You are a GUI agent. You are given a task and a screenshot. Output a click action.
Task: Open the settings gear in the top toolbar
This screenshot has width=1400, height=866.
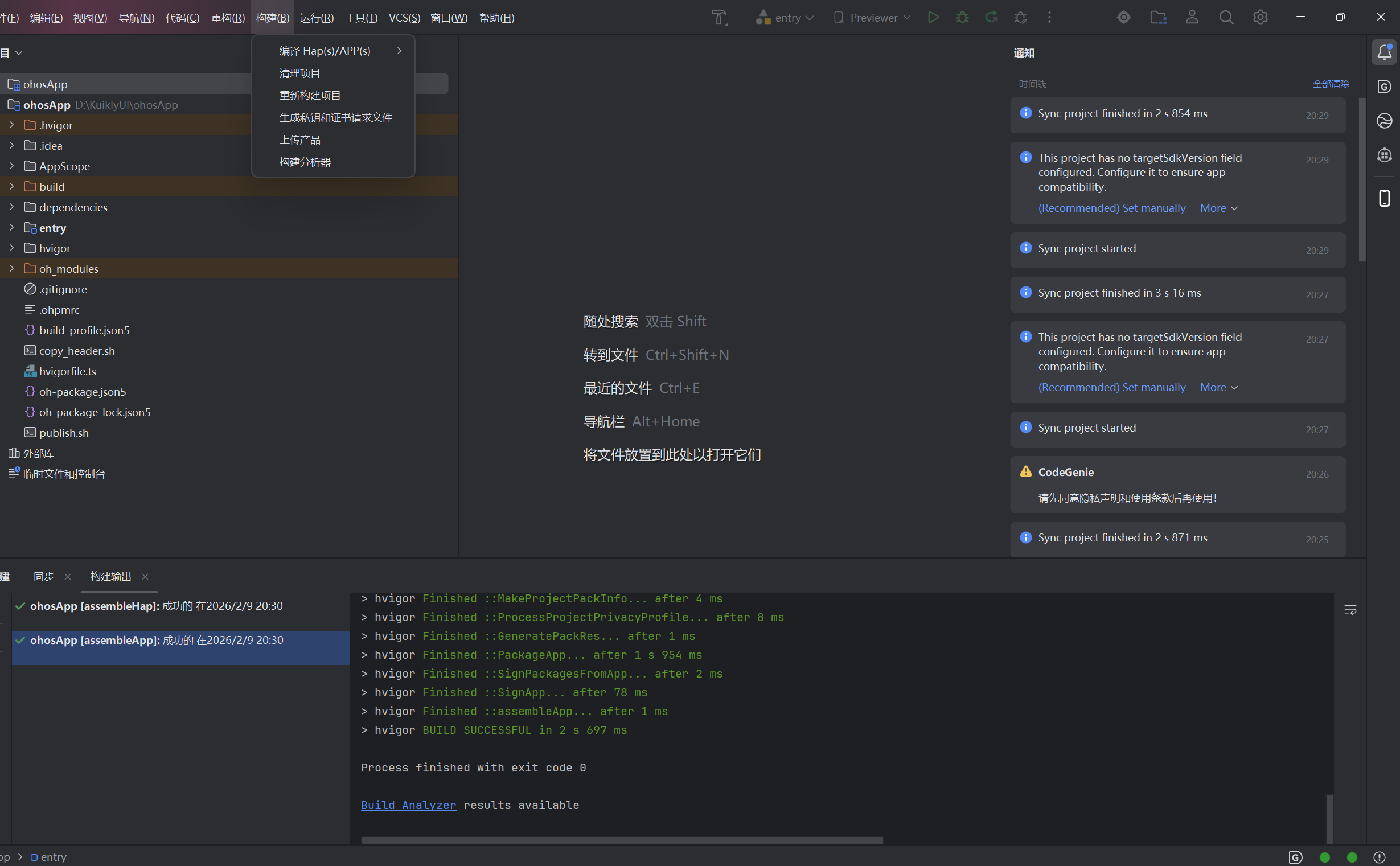pos(1261,17)
